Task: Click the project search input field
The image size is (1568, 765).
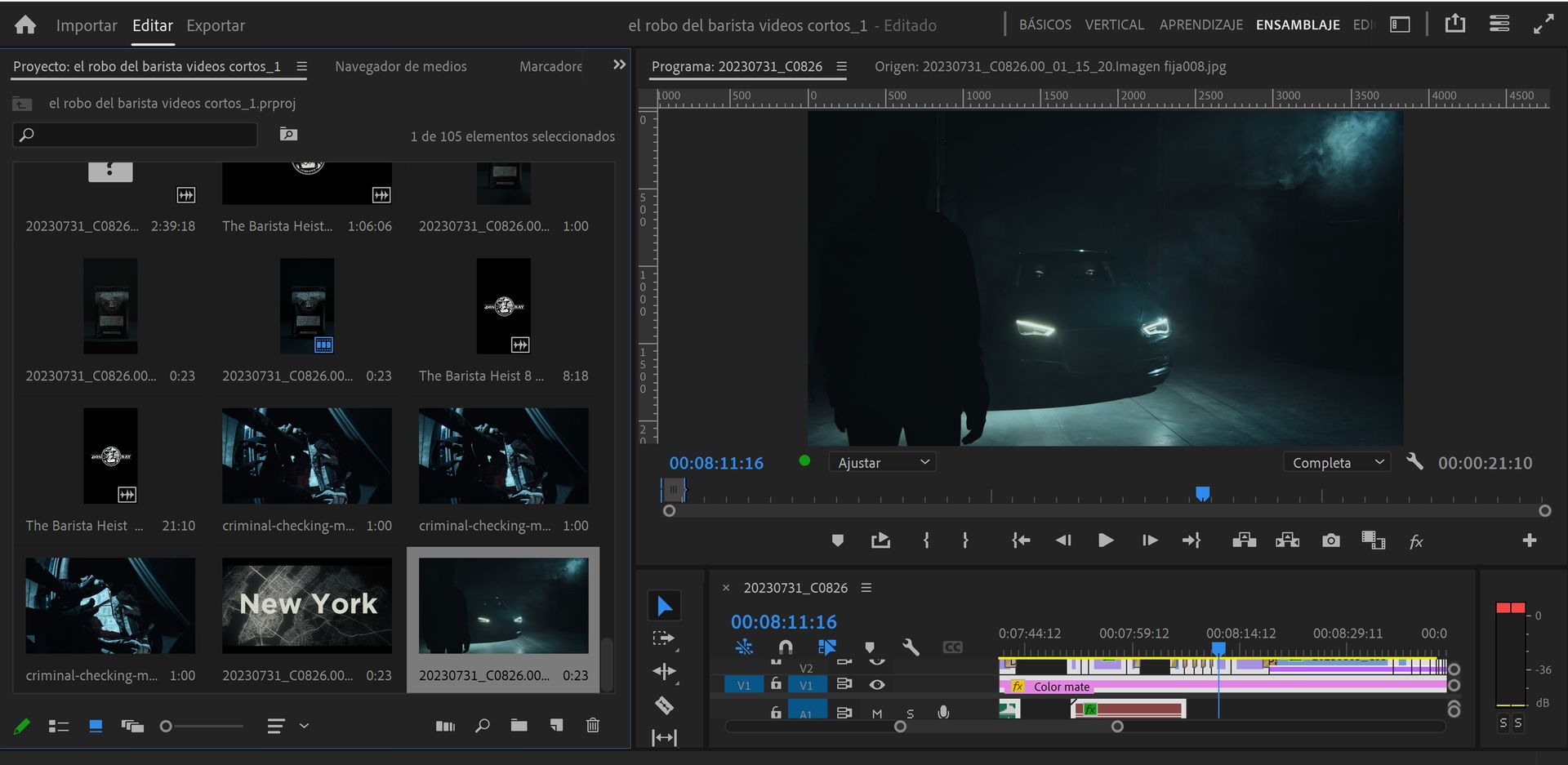Action: (136, 135)
